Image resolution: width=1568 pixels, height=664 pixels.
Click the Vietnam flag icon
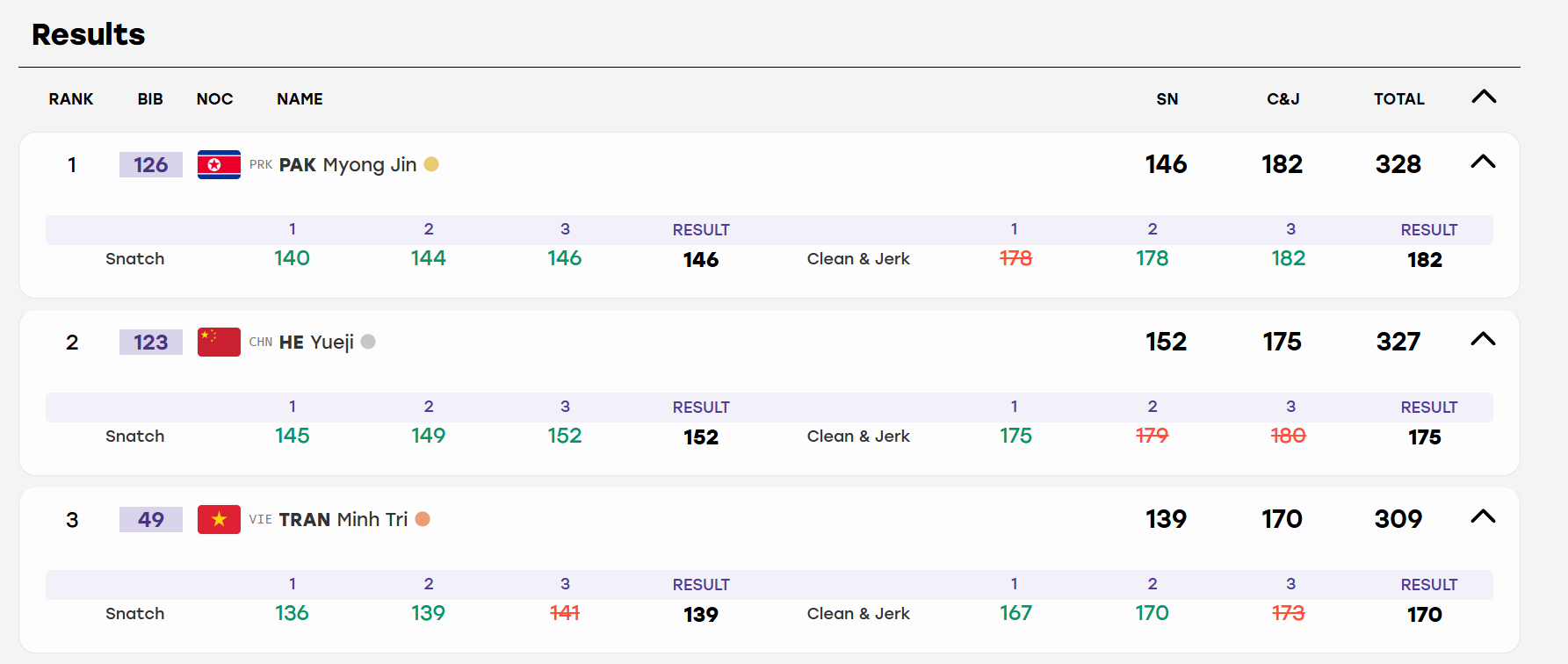coord(219,519)
